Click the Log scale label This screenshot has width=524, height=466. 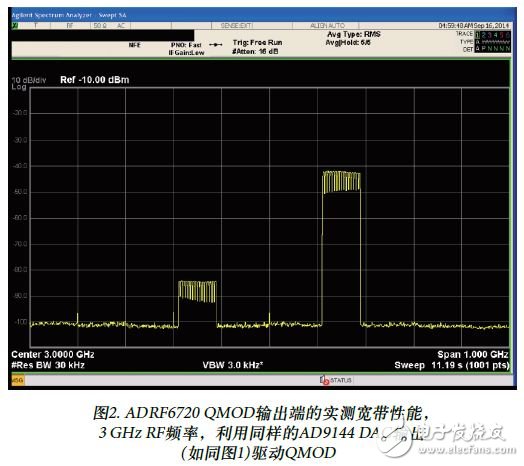(19, 87)
